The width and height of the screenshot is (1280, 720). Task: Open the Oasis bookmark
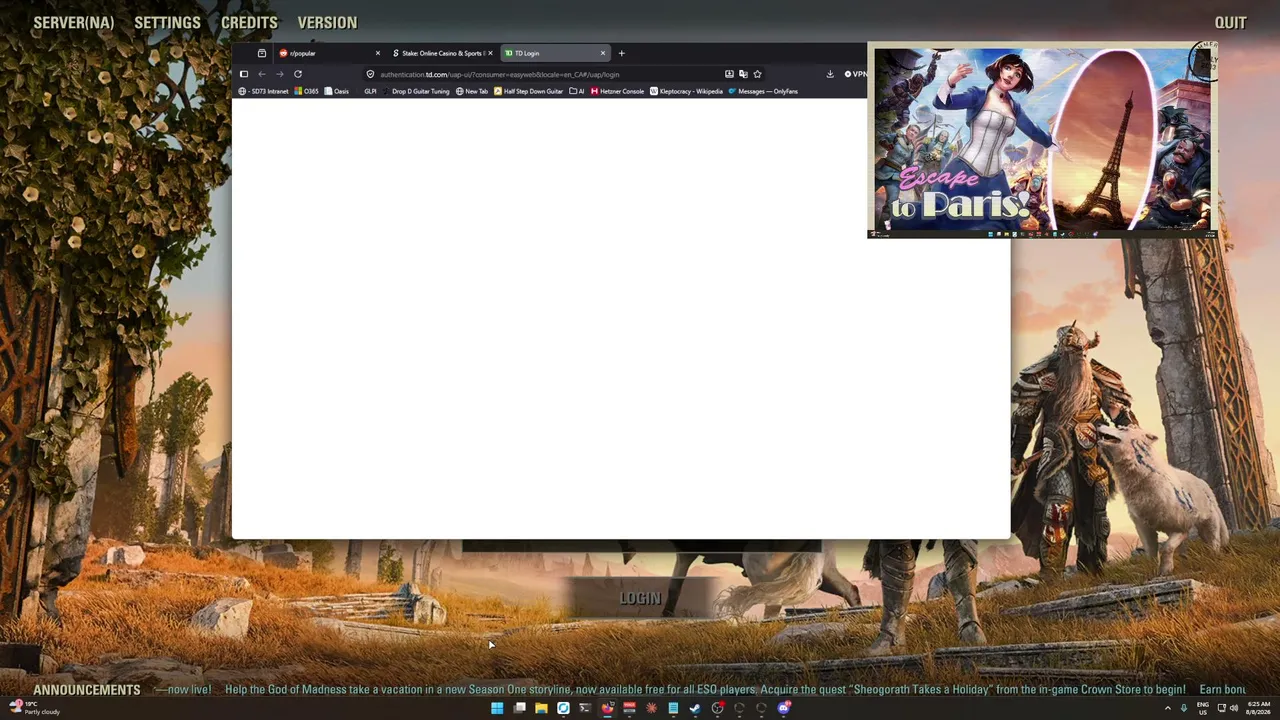337,91
